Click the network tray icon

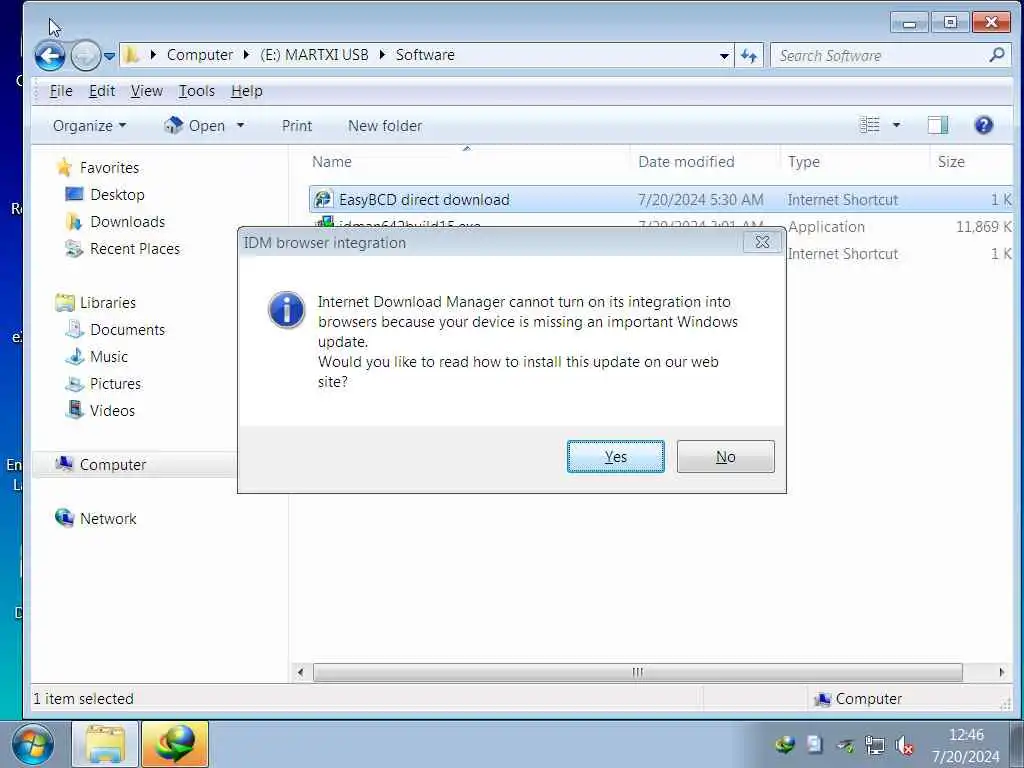click(874, 744)
